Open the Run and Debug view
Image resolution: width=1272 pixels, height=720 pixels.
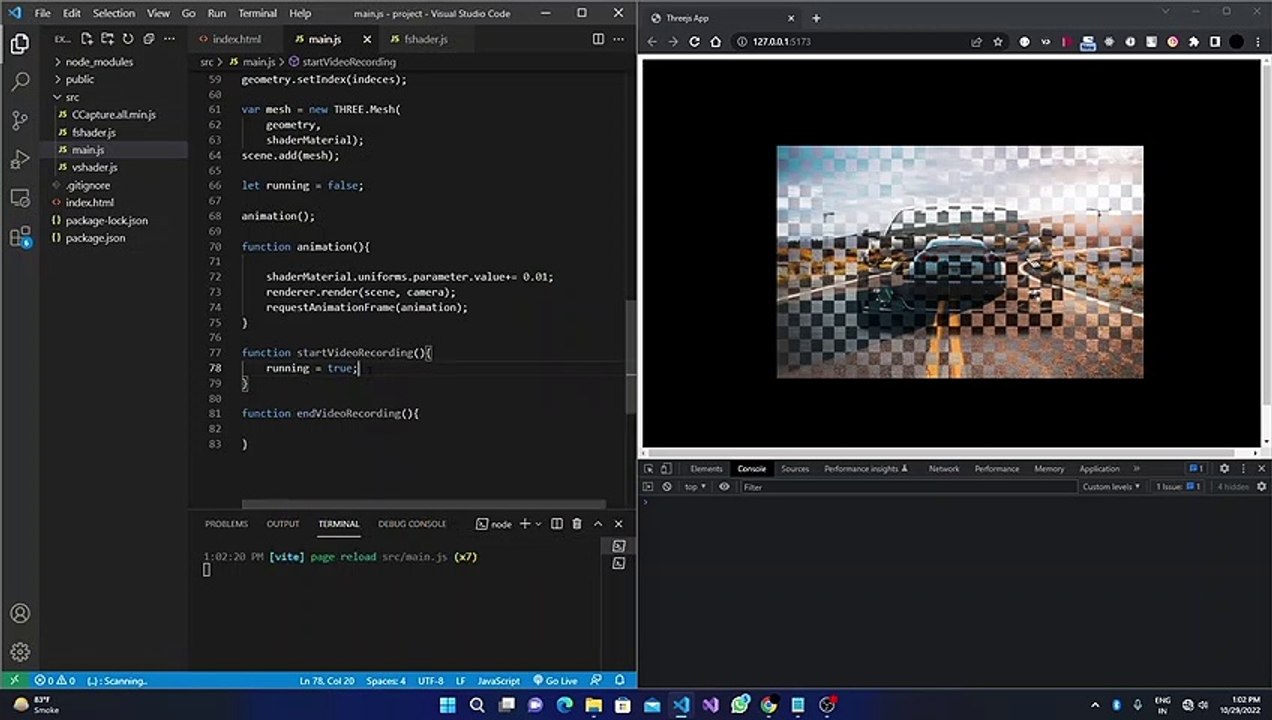(x=20, y=159)
